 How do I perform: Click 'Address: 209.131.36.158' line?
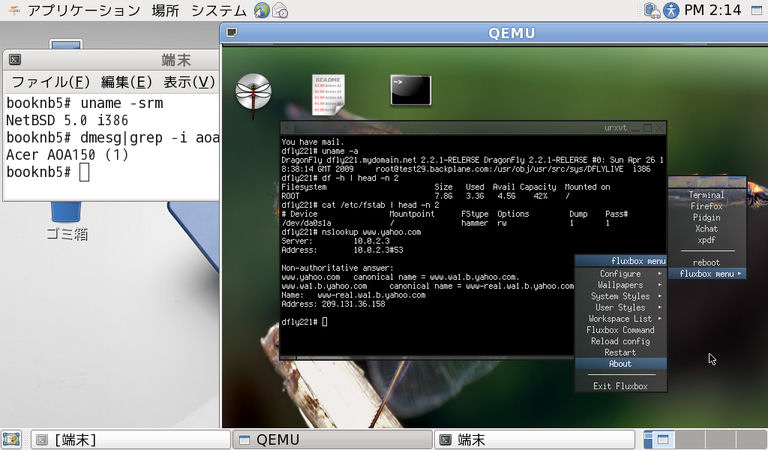pyautogui.click(x=333, y=304)
